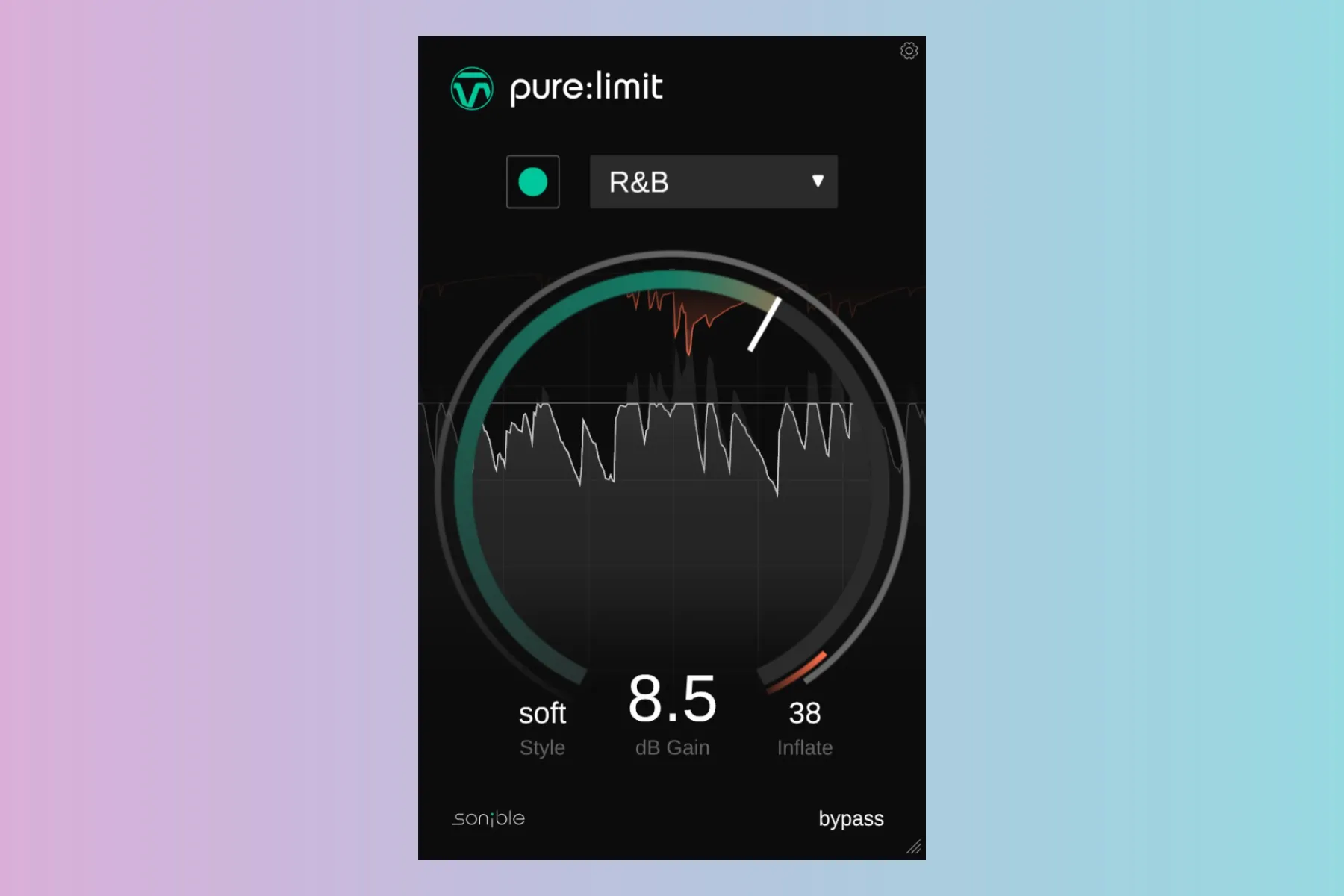Click the pure:limit title text
This screenshot has height=896, width=1344.
tap(586, 88)
